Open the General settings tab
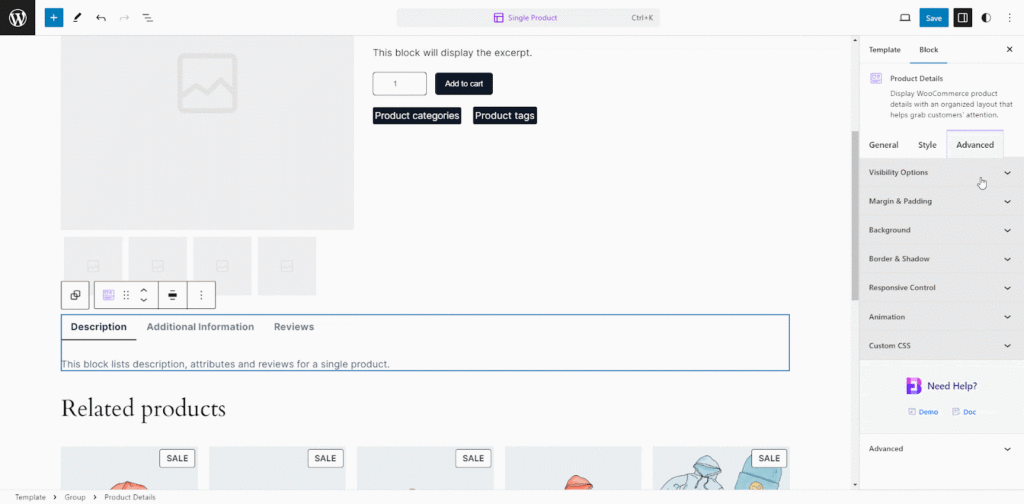 coord(884,145)
